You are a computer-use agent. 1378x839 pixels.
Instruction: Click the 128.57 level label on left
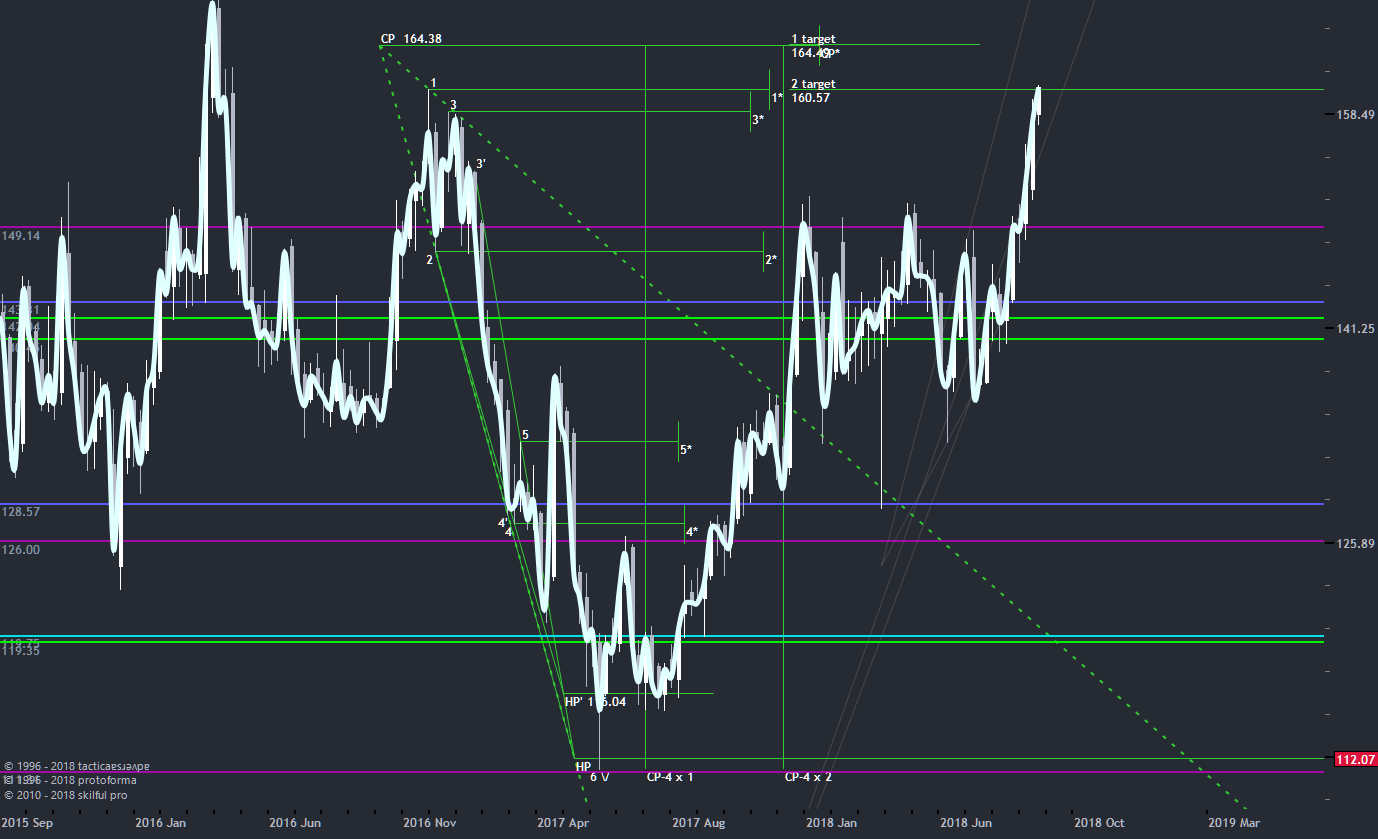point(21,511)
